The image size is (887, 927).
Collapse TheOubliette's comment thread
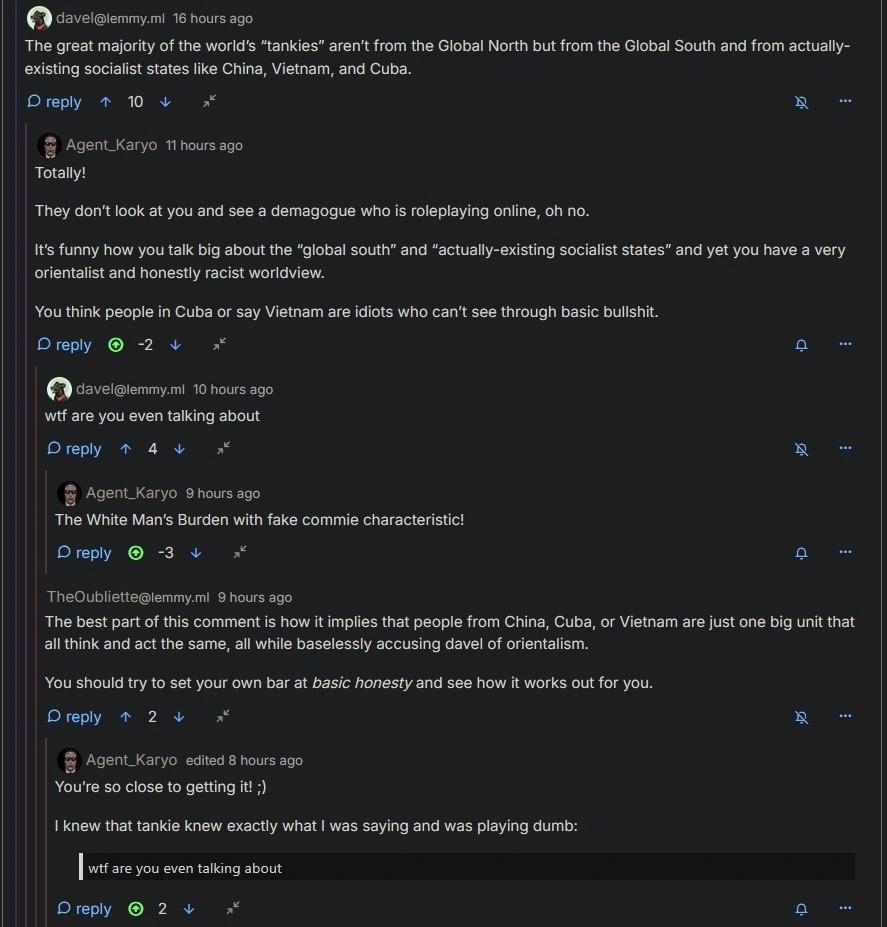223,717
